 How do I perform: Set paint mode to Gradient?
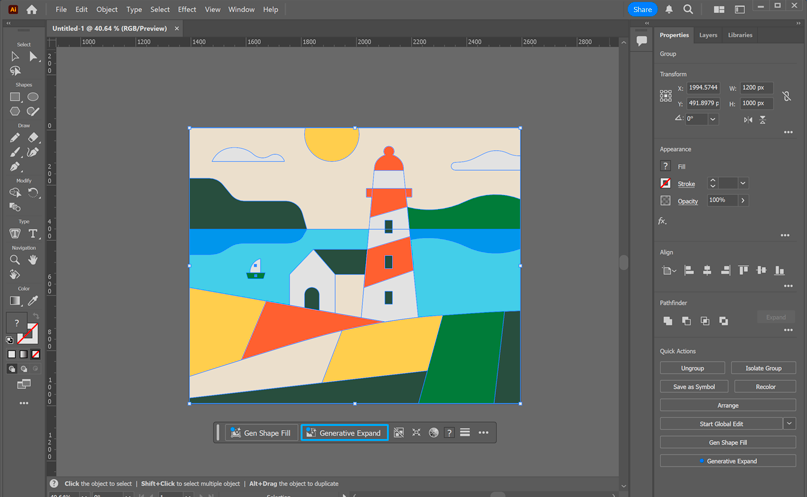(23, 354)
